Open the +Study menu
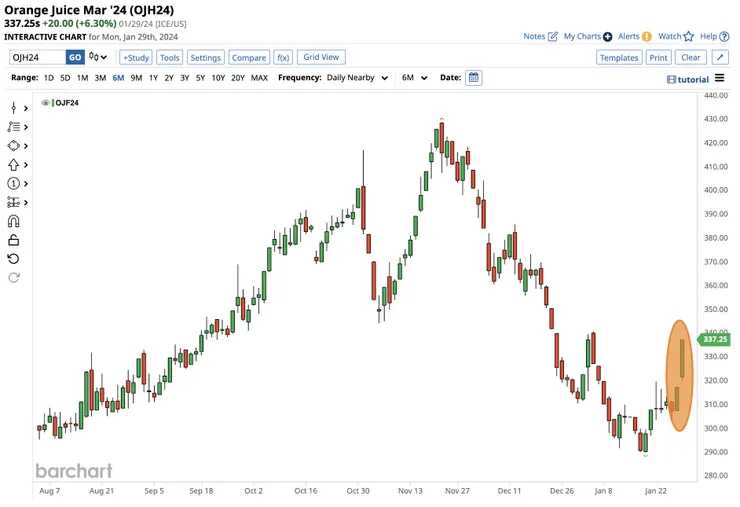This screenshot has width=740, height=507. [x=136, y=58]
